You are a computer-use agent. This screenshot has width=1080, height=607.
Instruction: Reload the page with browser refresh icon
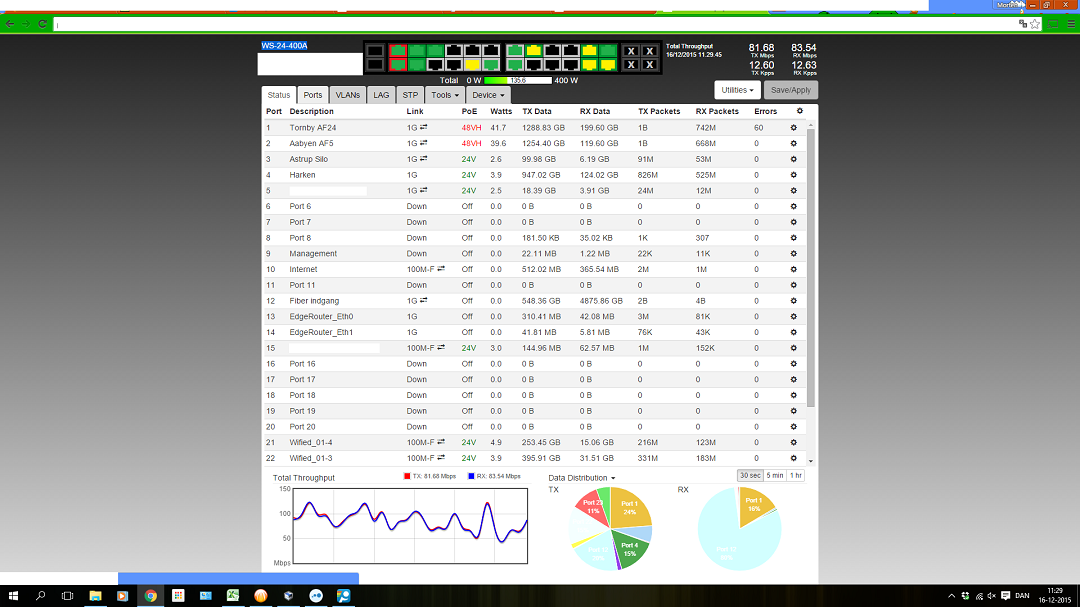[x=42, y=23]
